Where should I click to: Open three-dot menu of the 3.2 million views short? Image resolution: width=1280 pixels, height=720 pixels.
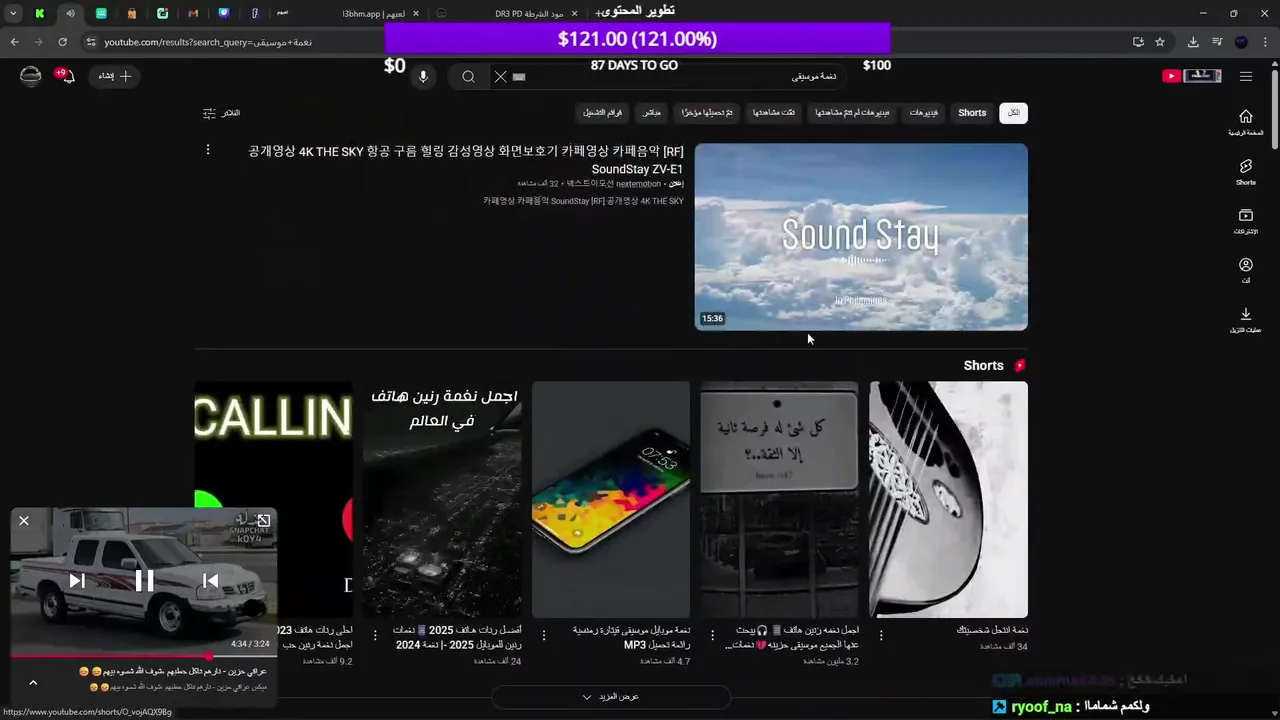(x=712, y=635)
